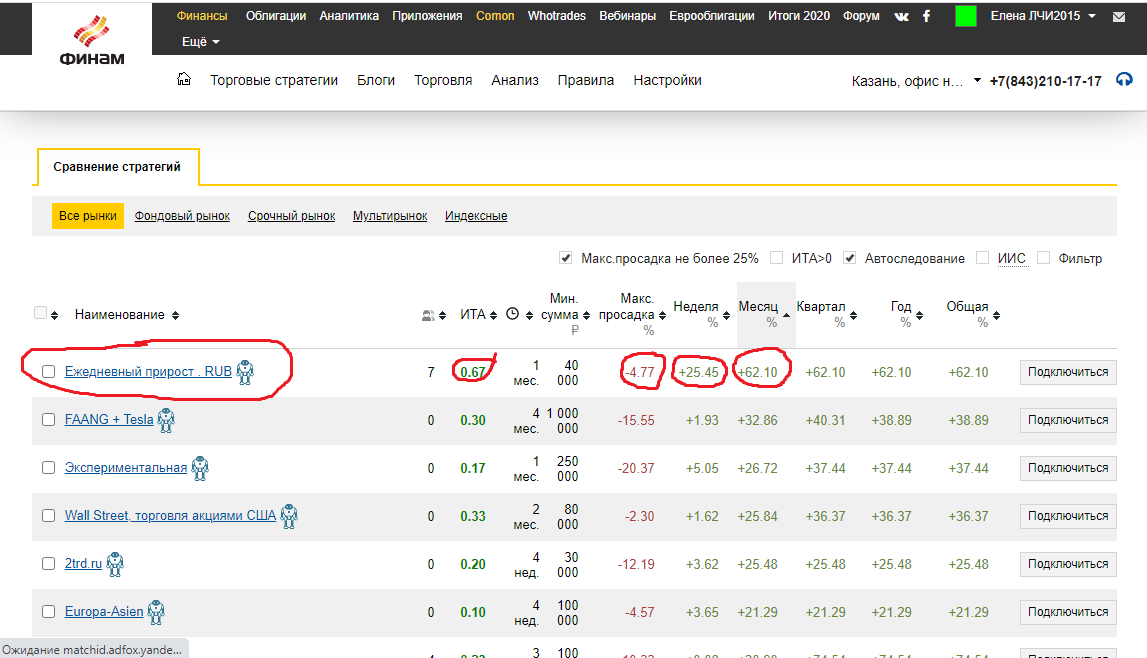Check the select-all header checkbox
This screenshot has height=658, width=1147.
pos(41,313)
